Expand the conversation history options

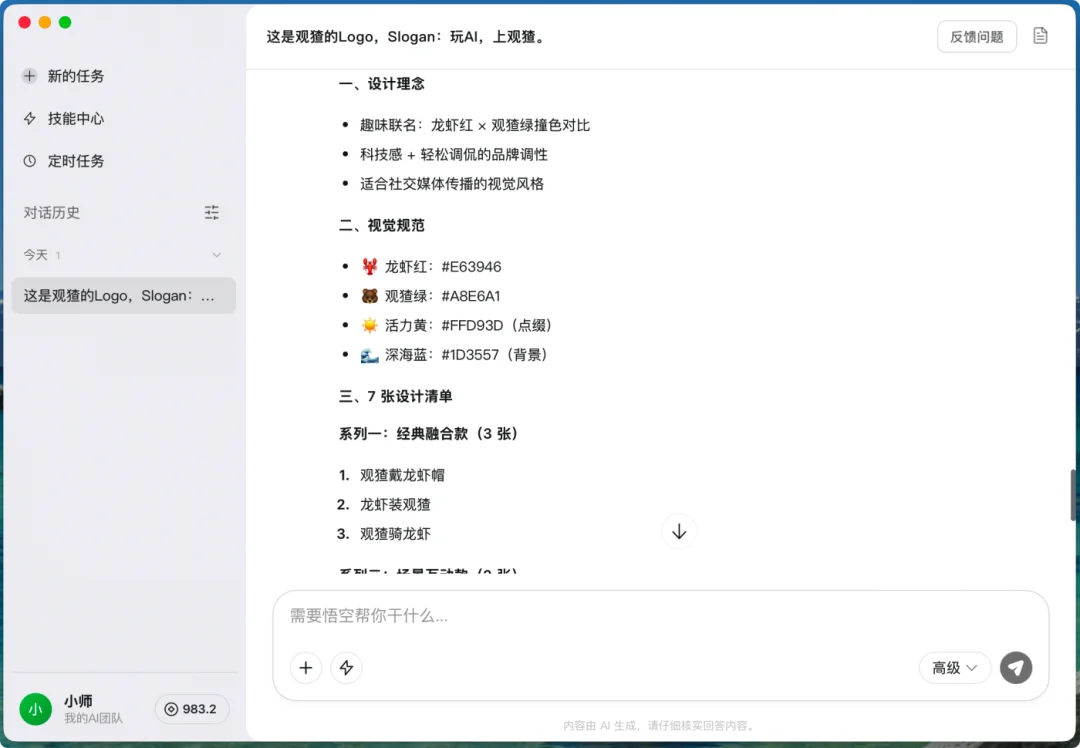pyautogui.click(x=211, y=212)
